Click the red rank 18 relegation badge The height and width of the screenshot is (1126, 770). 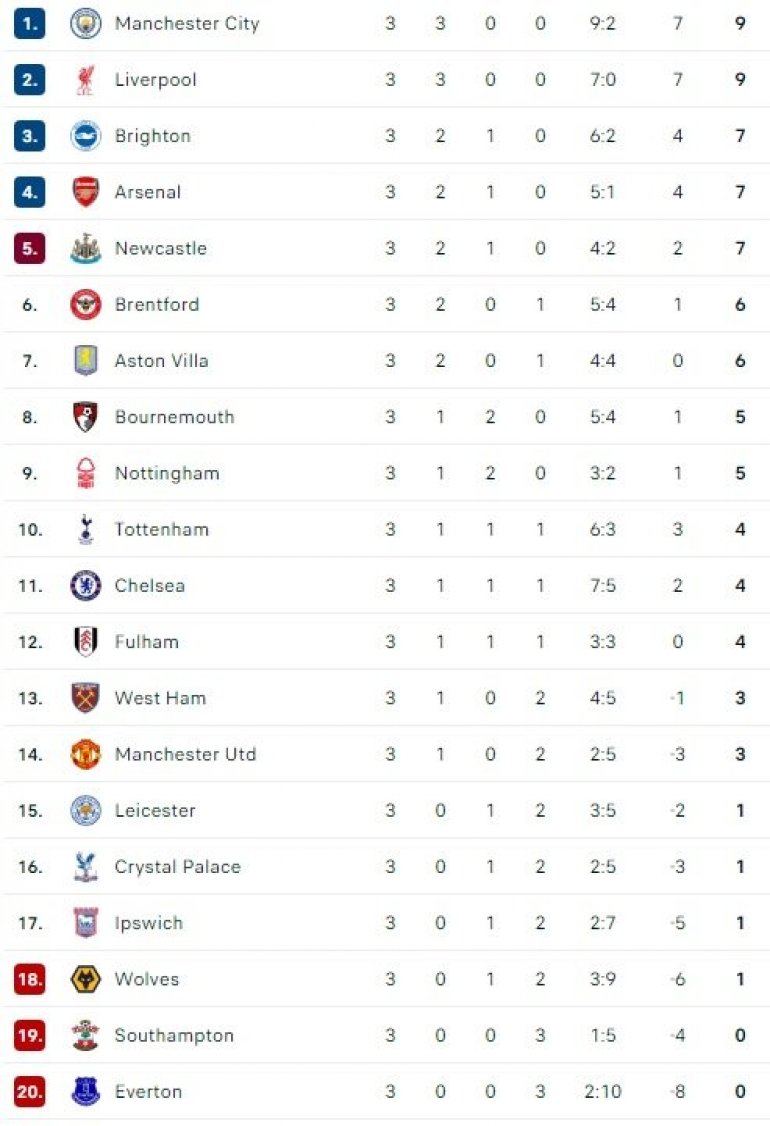[x=30, y=979]
